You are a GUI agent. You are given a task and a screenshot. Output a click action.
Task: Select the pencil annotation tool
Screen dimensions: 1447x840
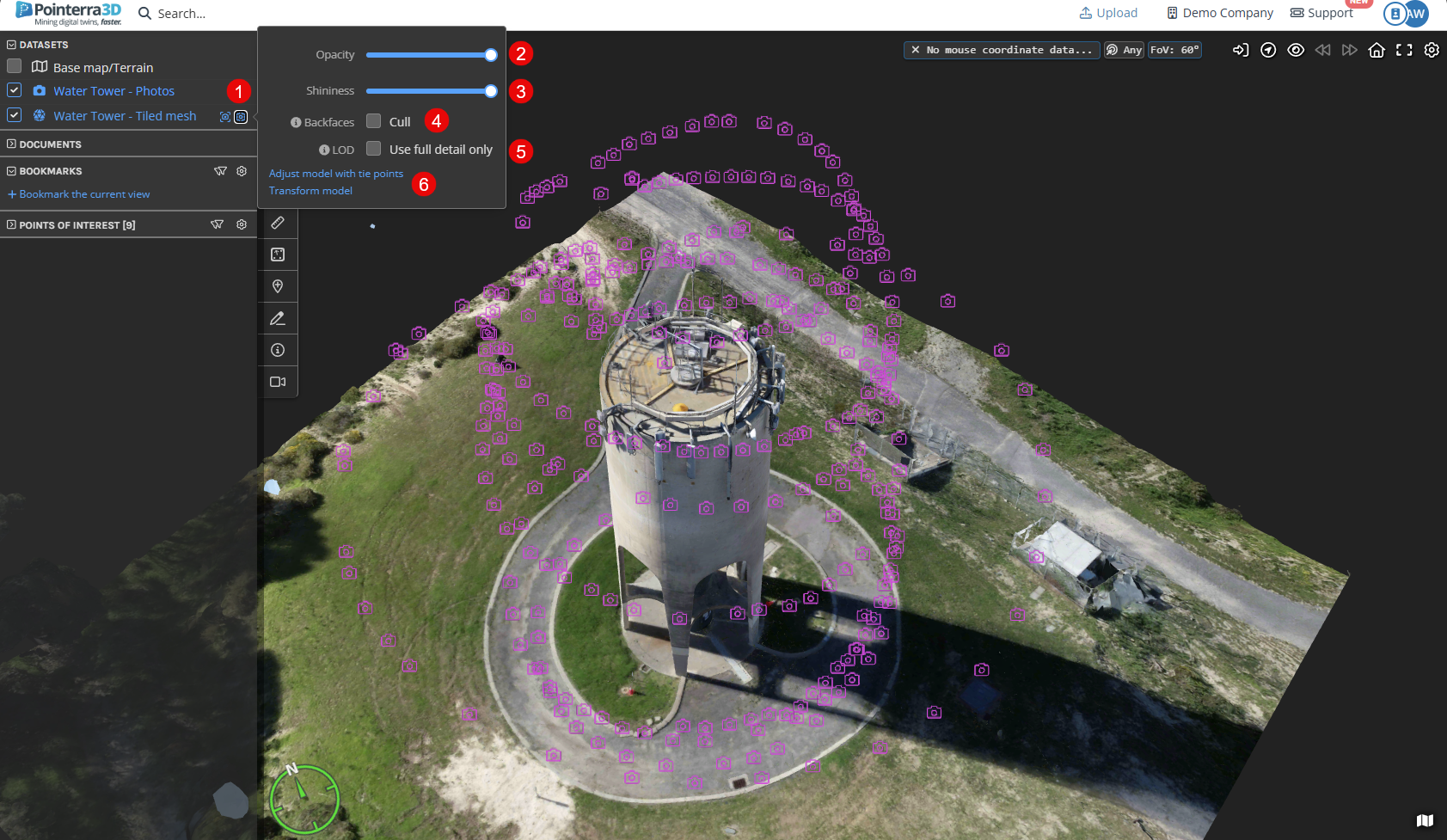[x=278, y=318]
